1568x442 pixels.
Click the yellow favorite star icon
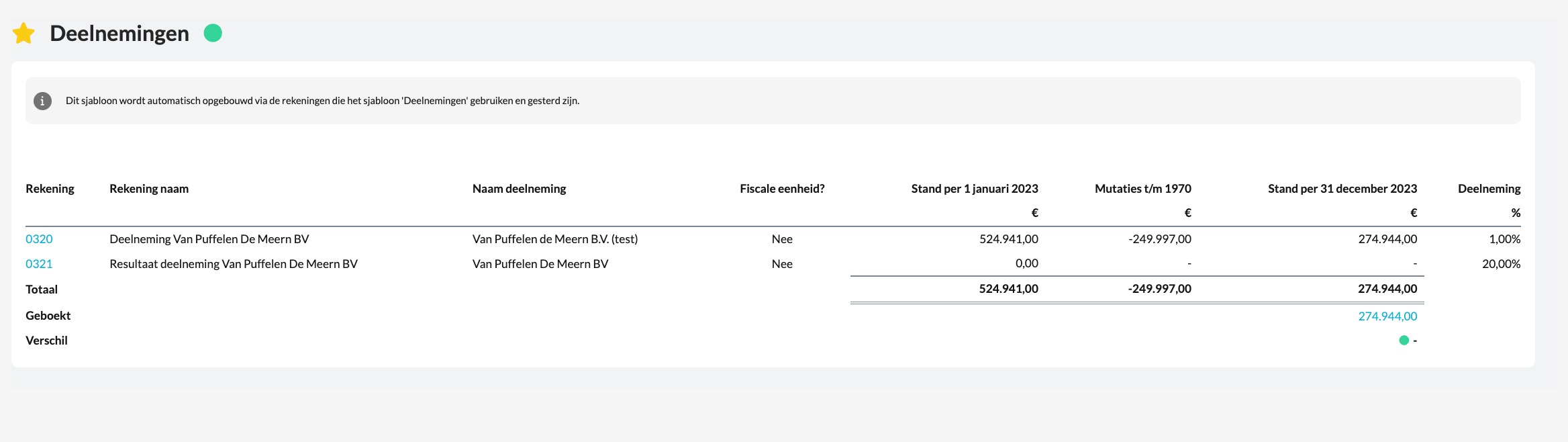tap(23, 33)
